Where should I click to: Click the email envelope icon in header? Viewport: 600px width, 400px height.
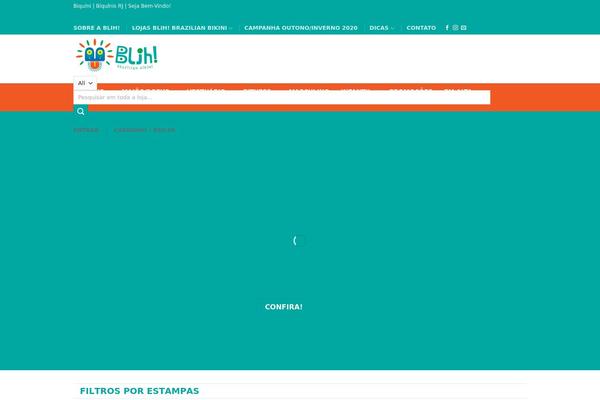(463, 28)
